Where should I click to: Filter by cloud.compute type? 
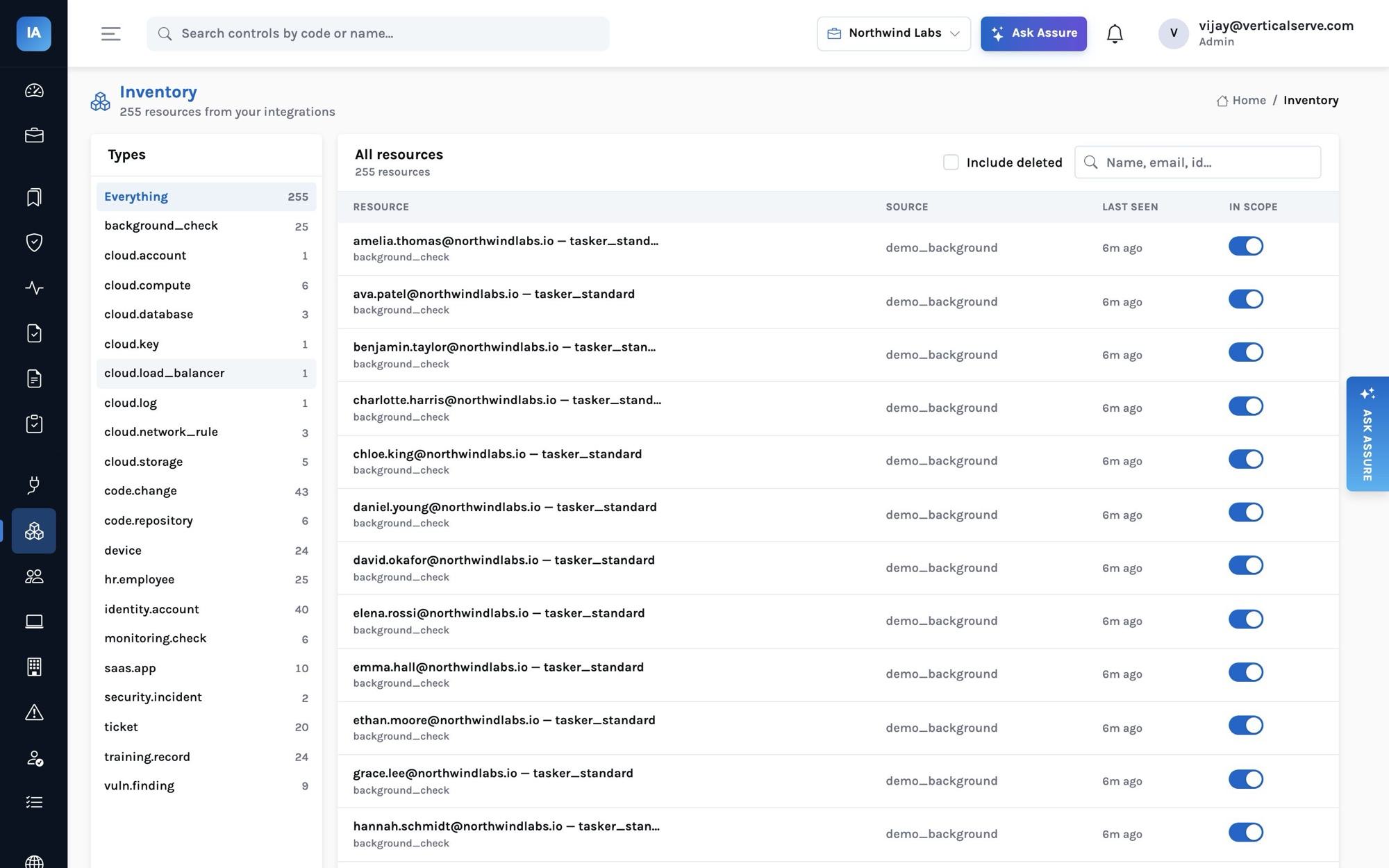coord(206,285)
